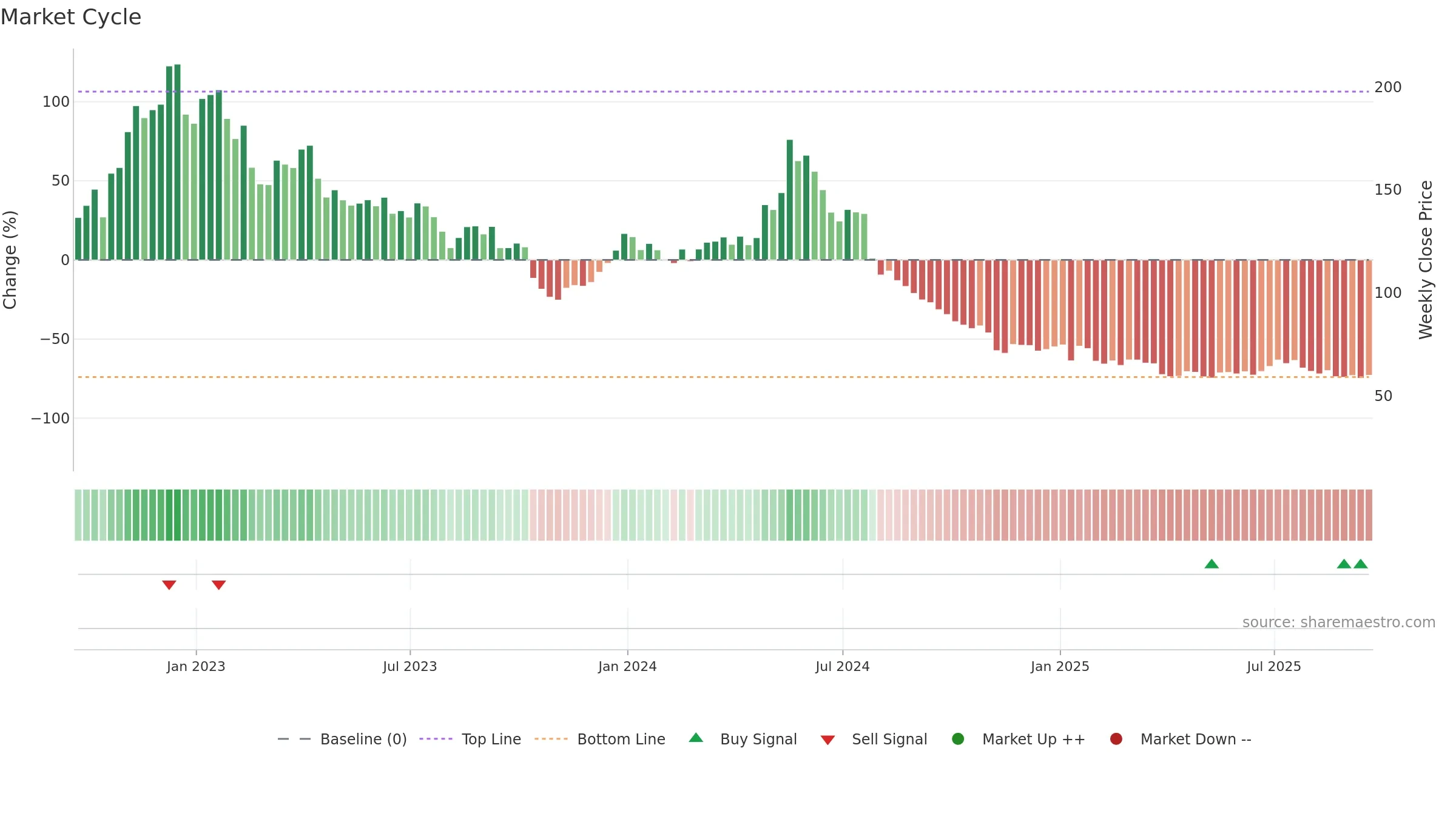Click the Change (%) axis title
This screenshot has width=1456, height=819.
[10, 260]
